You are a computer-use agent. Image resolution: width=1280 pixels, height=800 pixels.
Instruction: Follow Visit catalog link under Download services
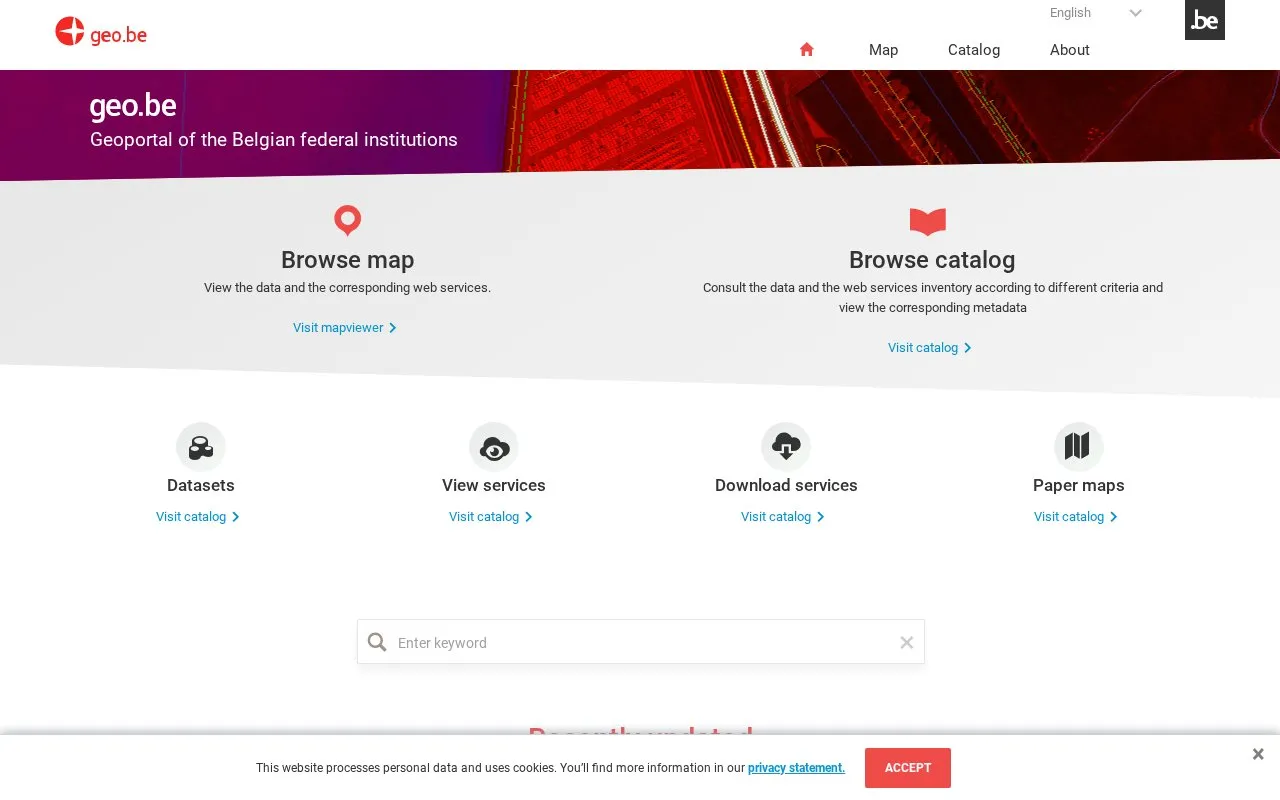tap(783, 517)
